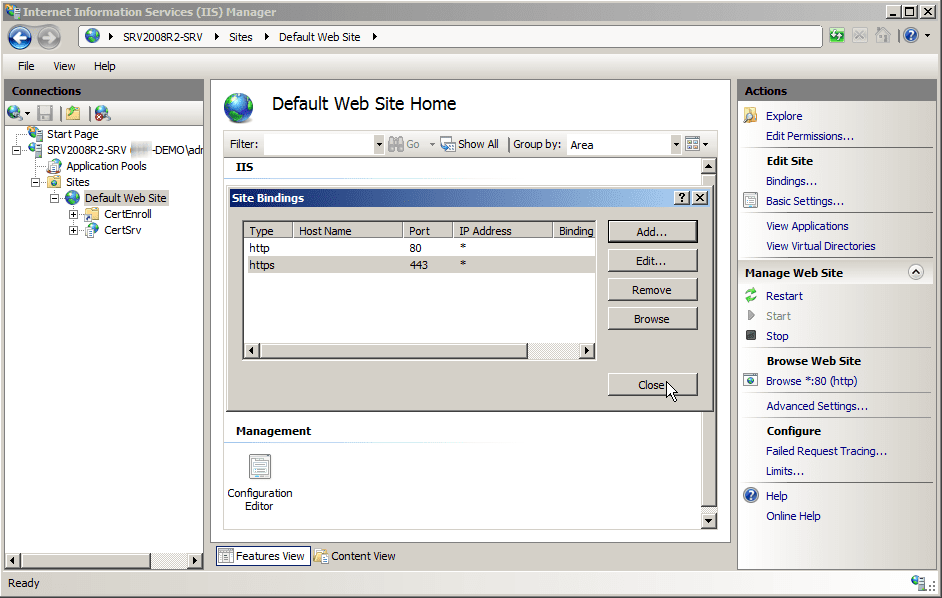Refresh page with green arrows icon
Screen dimensions: 942x598
point(836,35)
